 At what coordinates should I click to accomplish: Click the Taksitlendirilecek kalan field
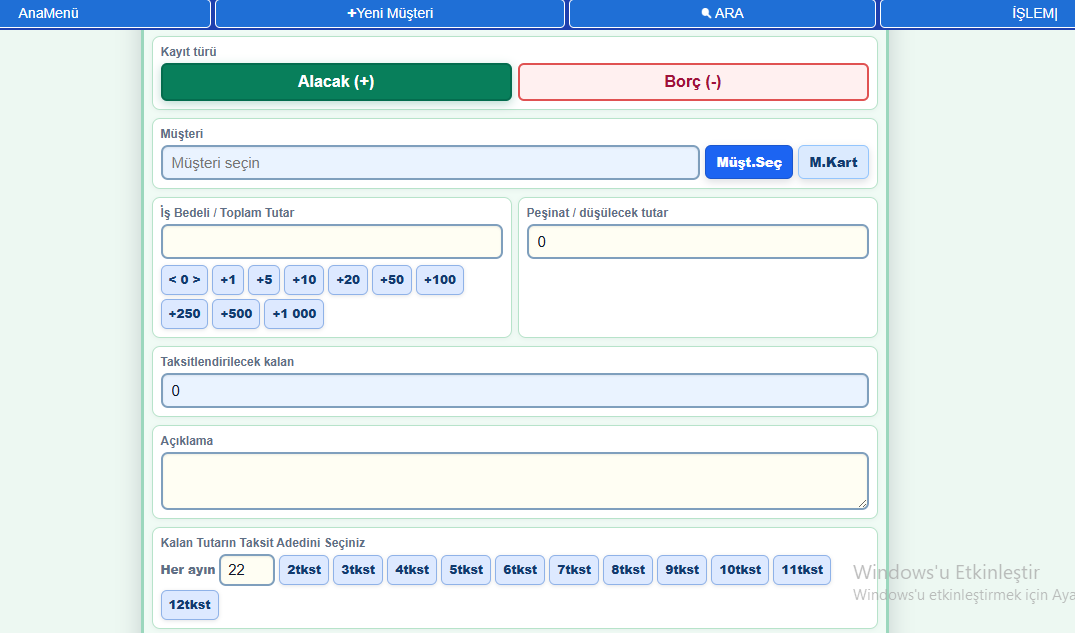click(x=515, y=390)
